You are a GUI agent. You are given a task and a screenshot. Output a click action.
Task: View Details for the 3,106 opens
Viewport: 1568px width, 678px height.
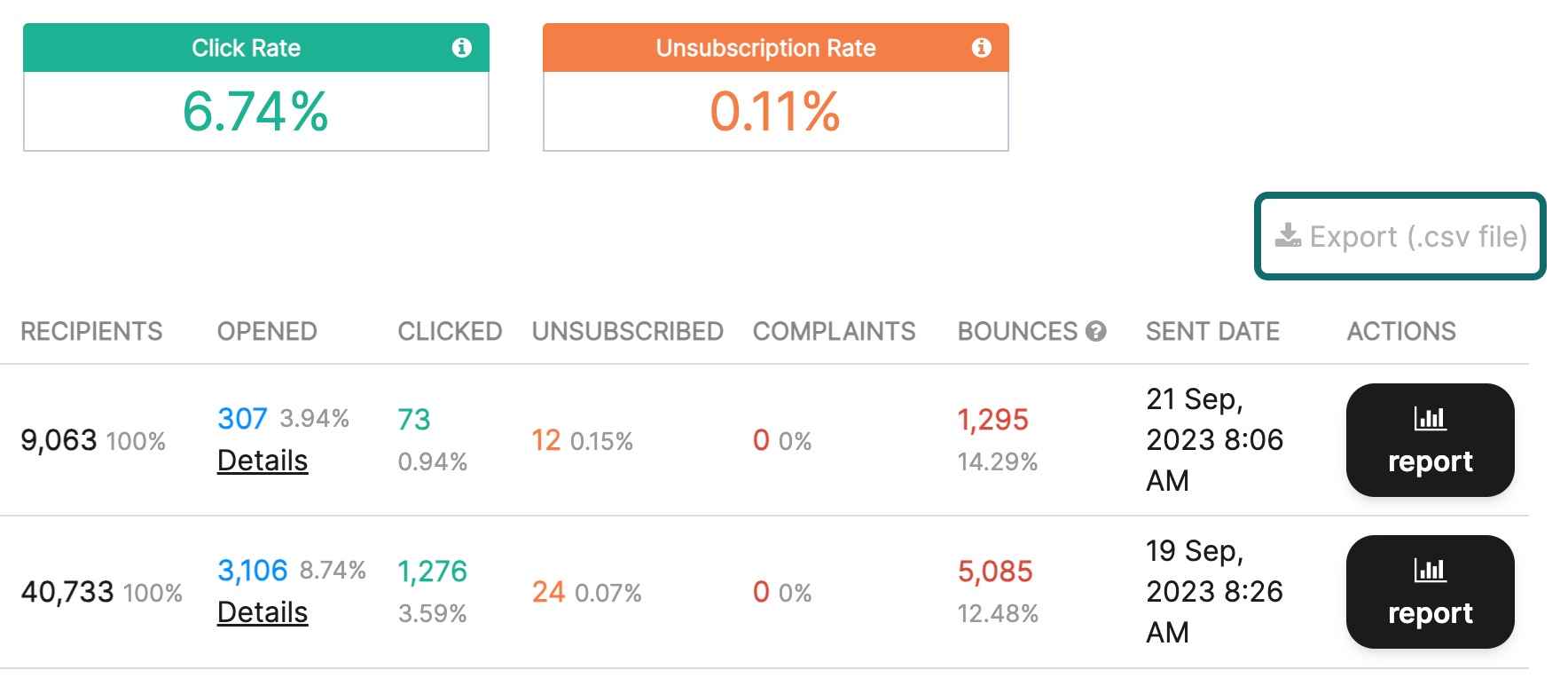tap(263, 612)
